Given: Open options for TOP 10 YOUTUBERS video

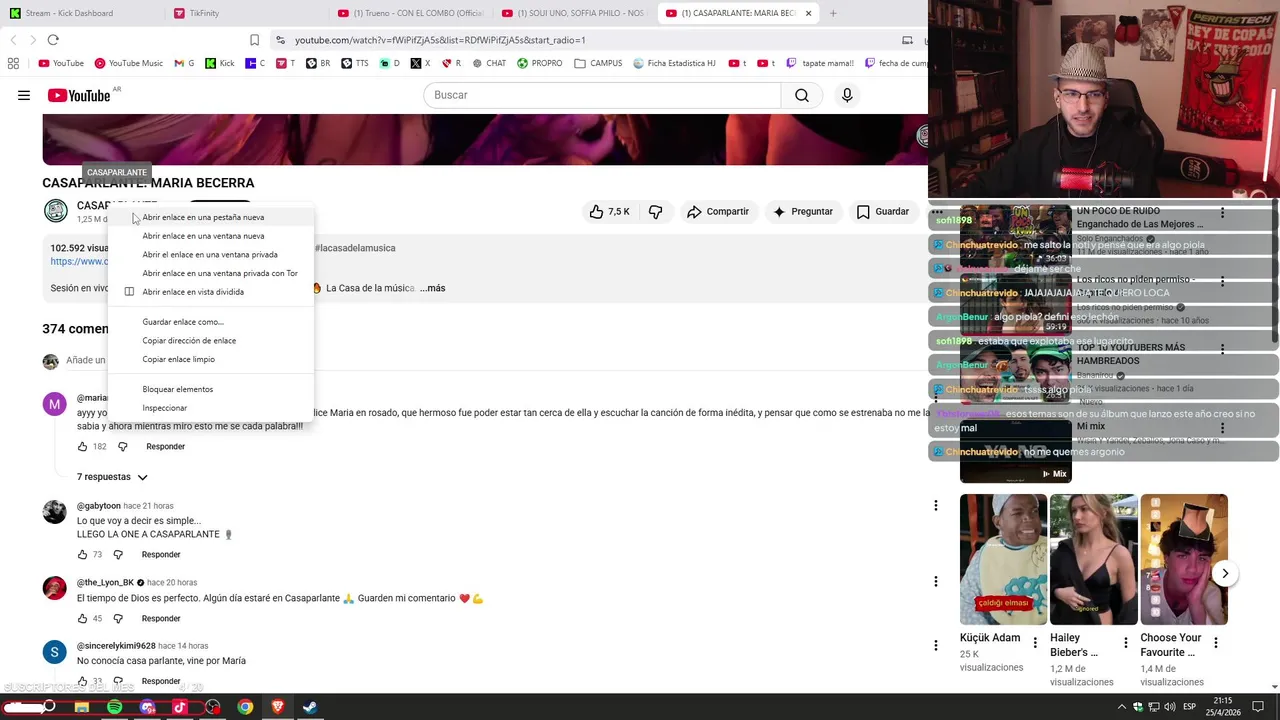Looking at the screenshot, I should pyautogui.click(x=1222, y=349).
